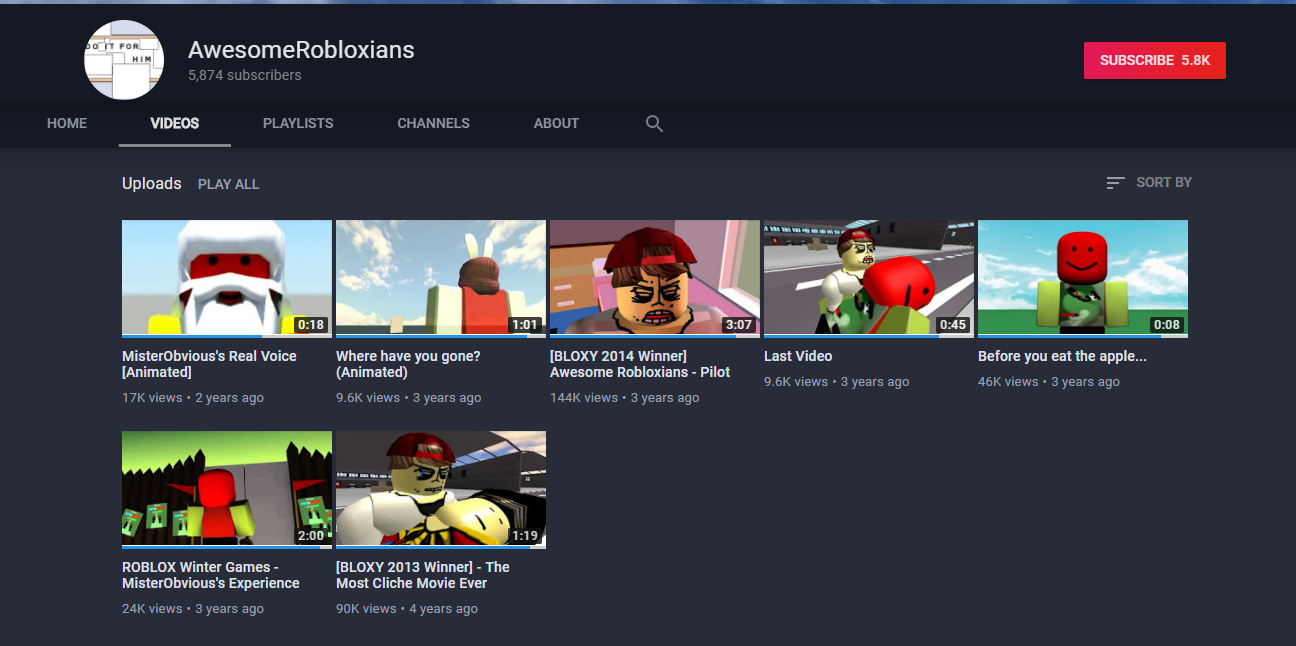
Task: Click 90K views • 4 years ago text
Action: click(x=407, y=609)
